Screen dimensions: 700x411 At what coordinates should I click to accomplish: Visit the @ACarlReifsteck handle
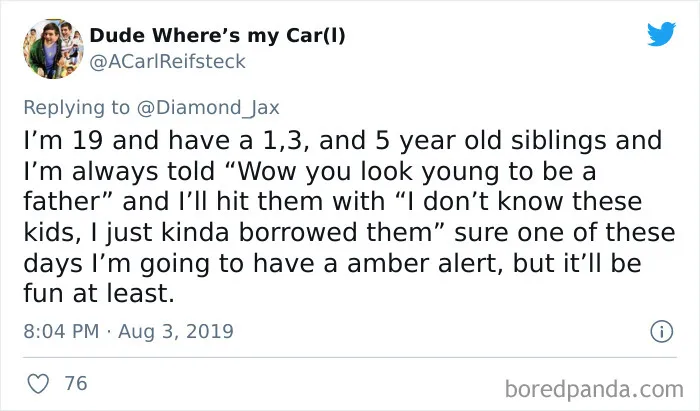coord(167,62)
